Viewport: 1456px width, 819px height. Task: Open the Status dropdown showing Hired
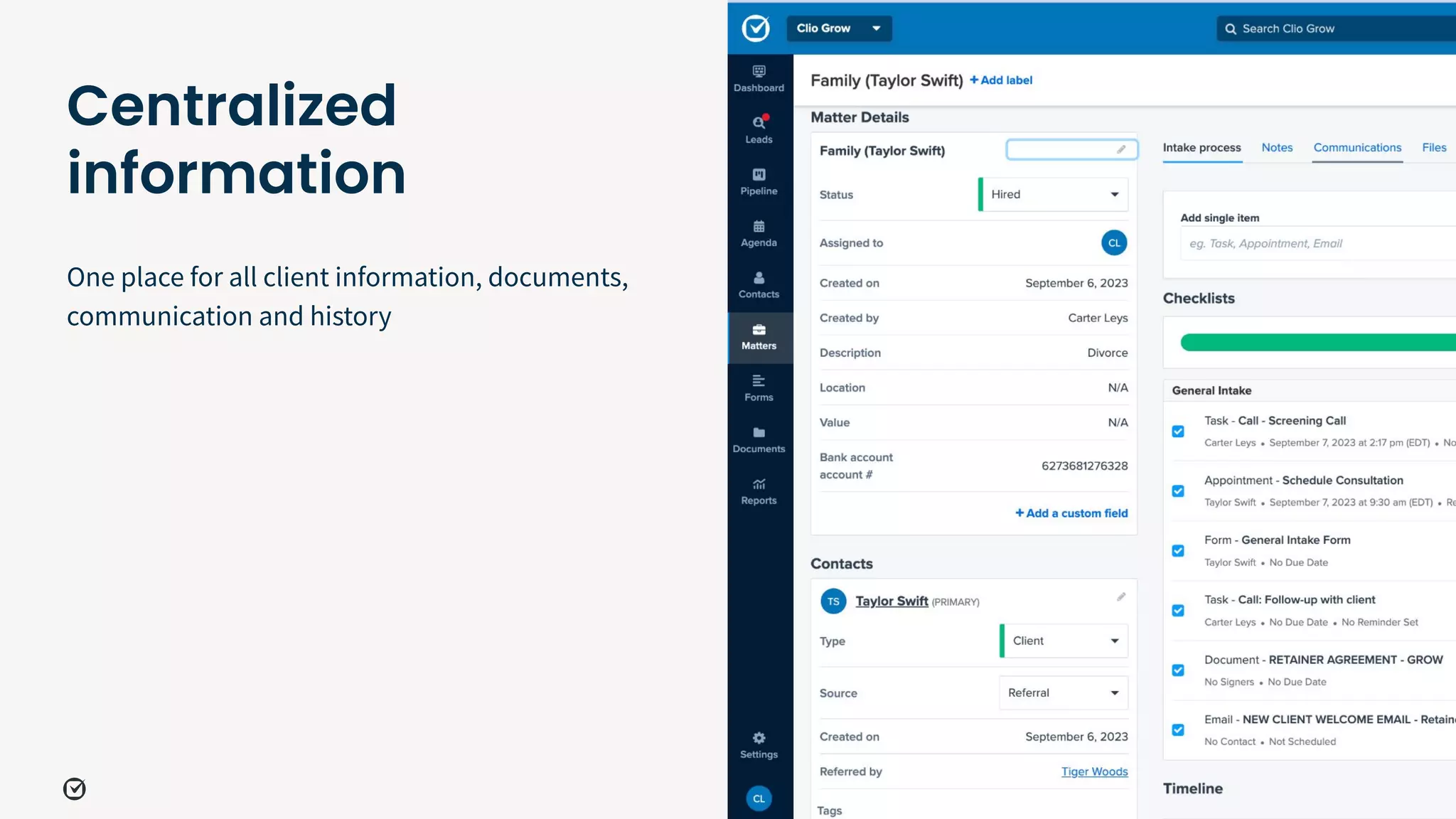pos(1053,195)
